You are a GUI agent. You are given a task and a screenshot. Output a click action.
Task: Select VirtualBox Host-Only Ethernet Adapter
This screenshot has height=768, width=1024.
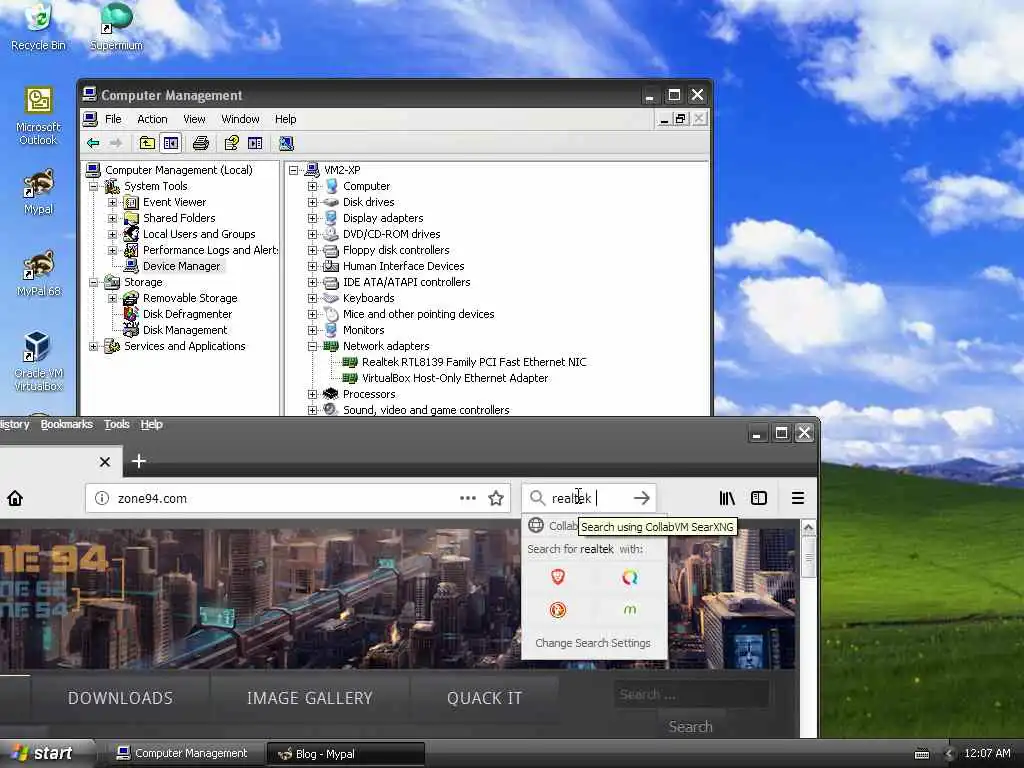point(455,378)
